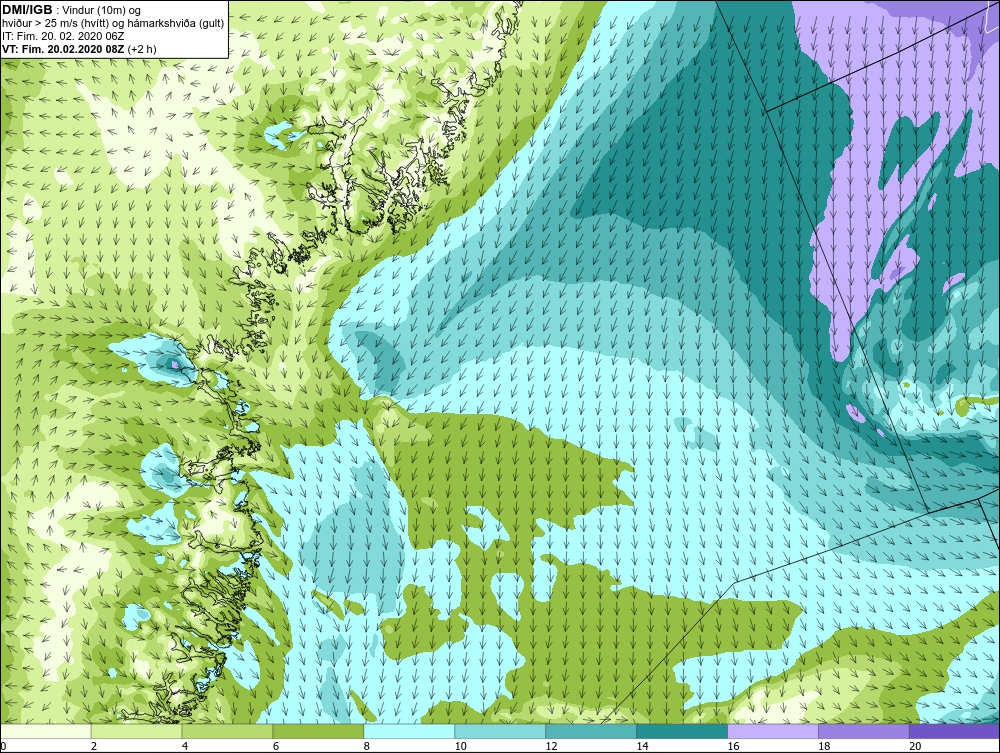Click the 'IT: Fim. 20. 02. 2020 06Z' line
The height and width of the screenshot is (753, 1000).
click(x=63, y=36)
